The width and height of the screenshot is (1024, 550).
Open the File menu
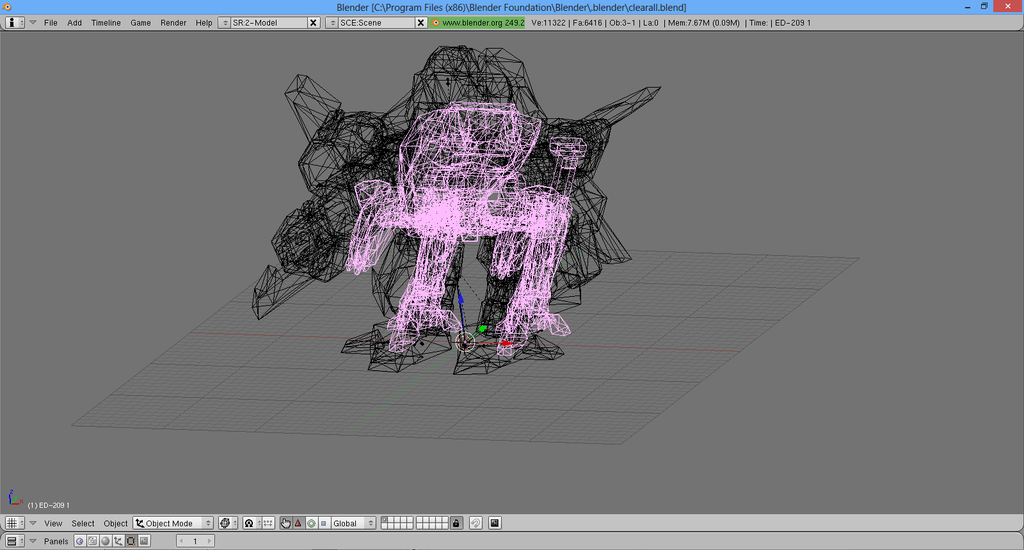pos(50,22)
